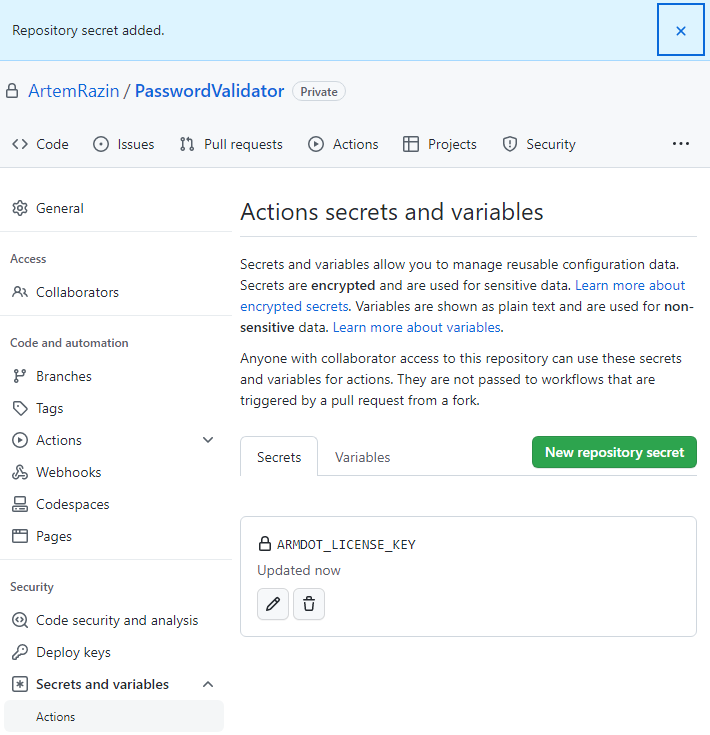Click New repository secret button

614,452
